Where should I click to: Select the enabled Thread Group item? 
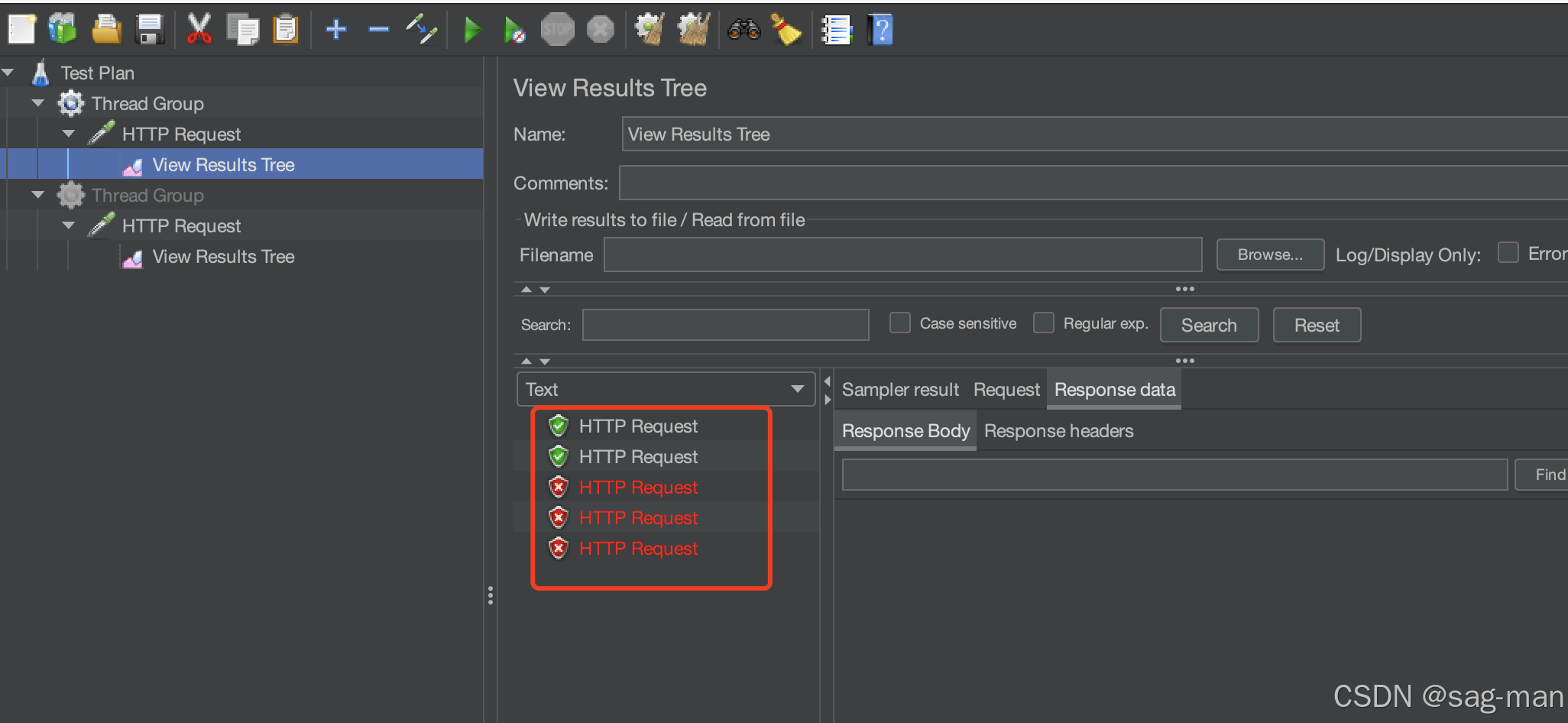point(147,104)
